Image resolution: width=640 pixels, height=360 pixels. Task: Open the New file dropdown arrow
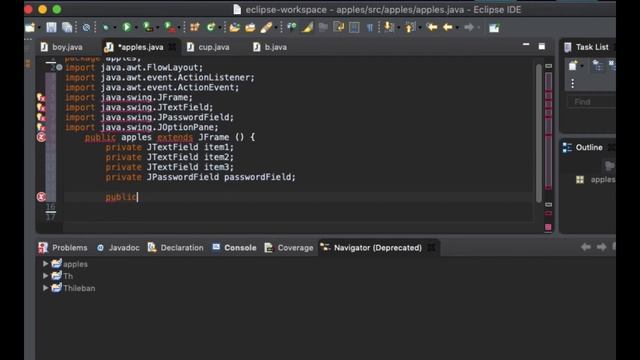[40, 28]
